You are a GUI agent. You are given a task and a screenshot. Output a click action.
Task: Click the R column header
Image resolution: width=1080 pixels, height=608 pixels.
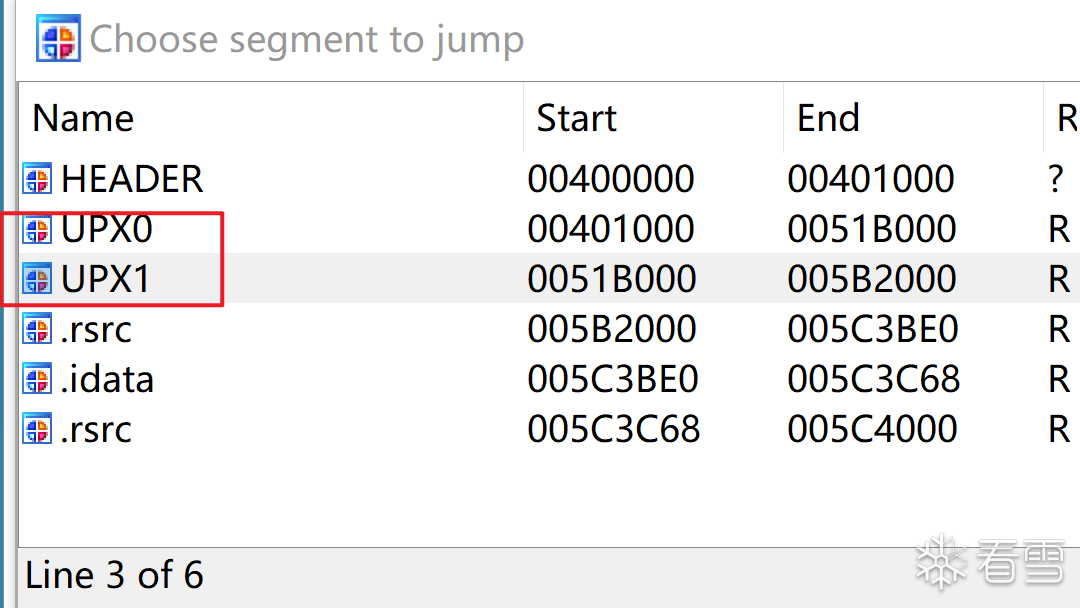point(1065,118)
